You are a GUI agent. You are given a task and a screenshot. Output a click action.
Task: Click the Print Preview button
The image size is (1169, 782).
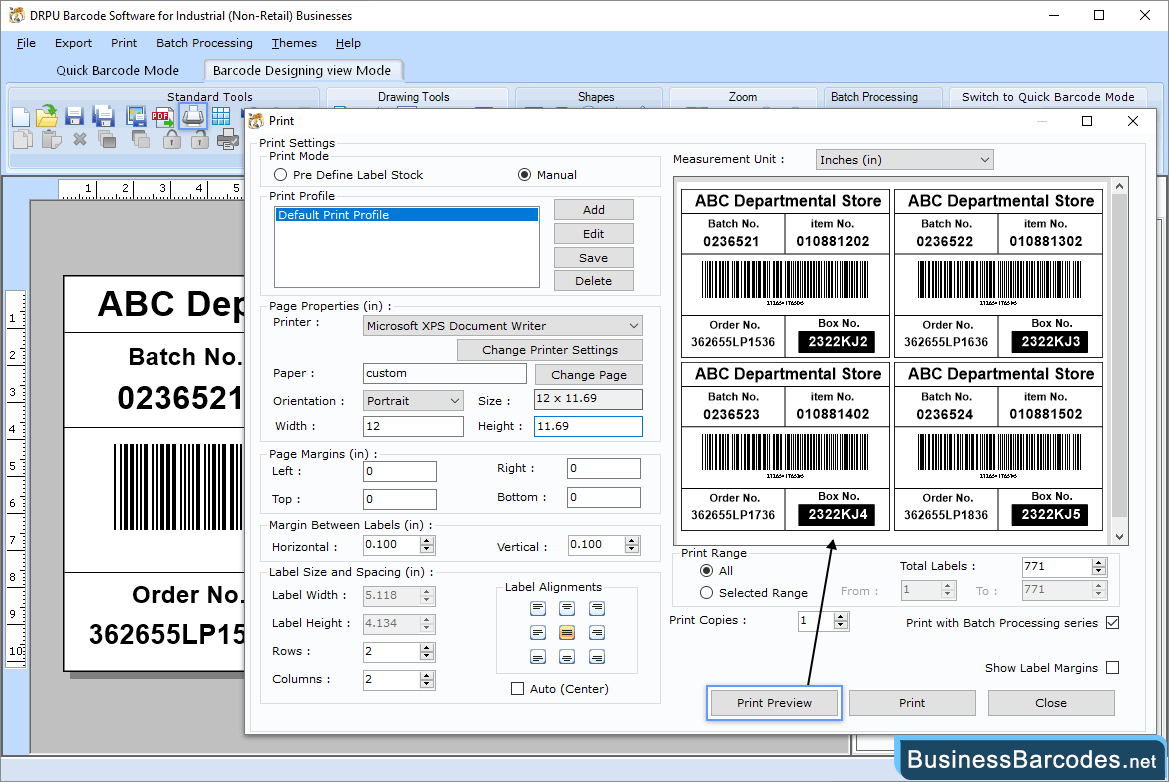[x=774, y=702]
